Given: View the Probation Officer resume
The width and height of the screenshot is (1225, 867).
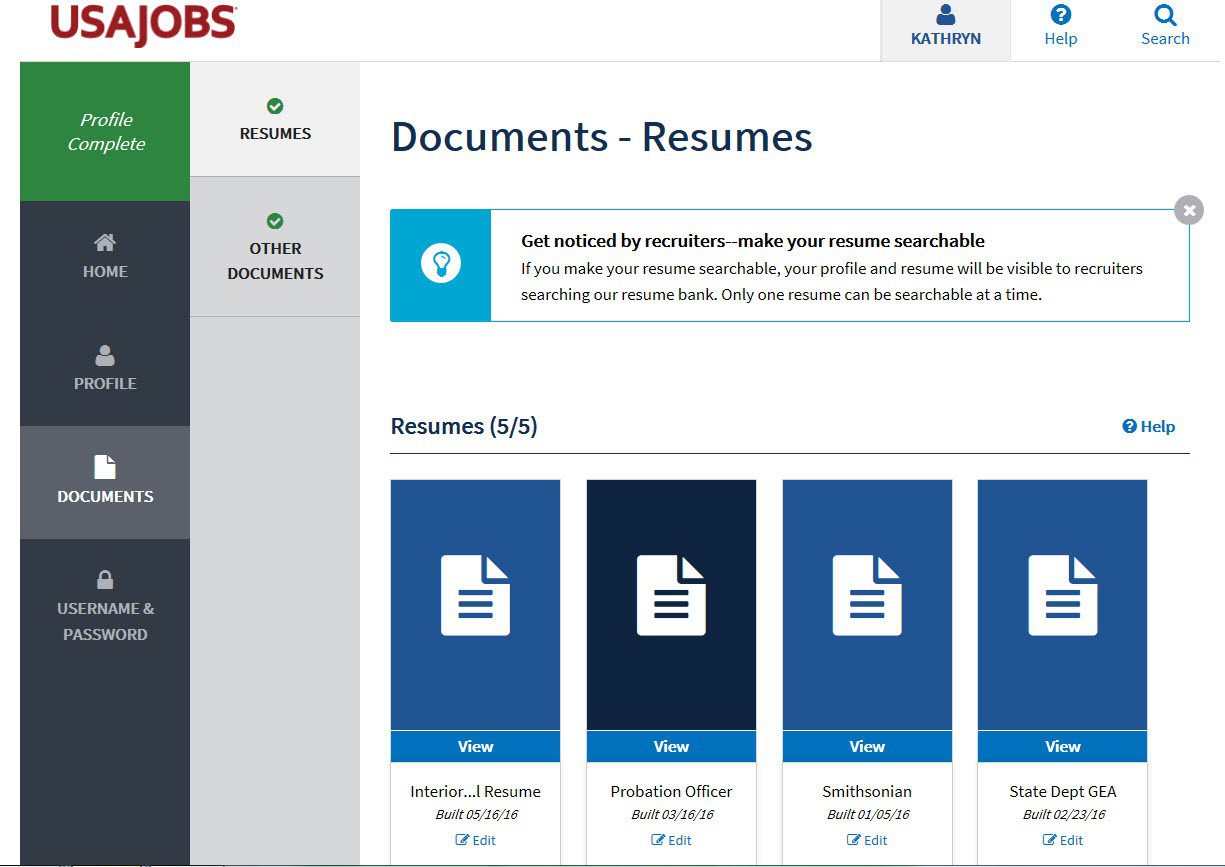Looking at the screenshot, I should (x=671, y=746).
